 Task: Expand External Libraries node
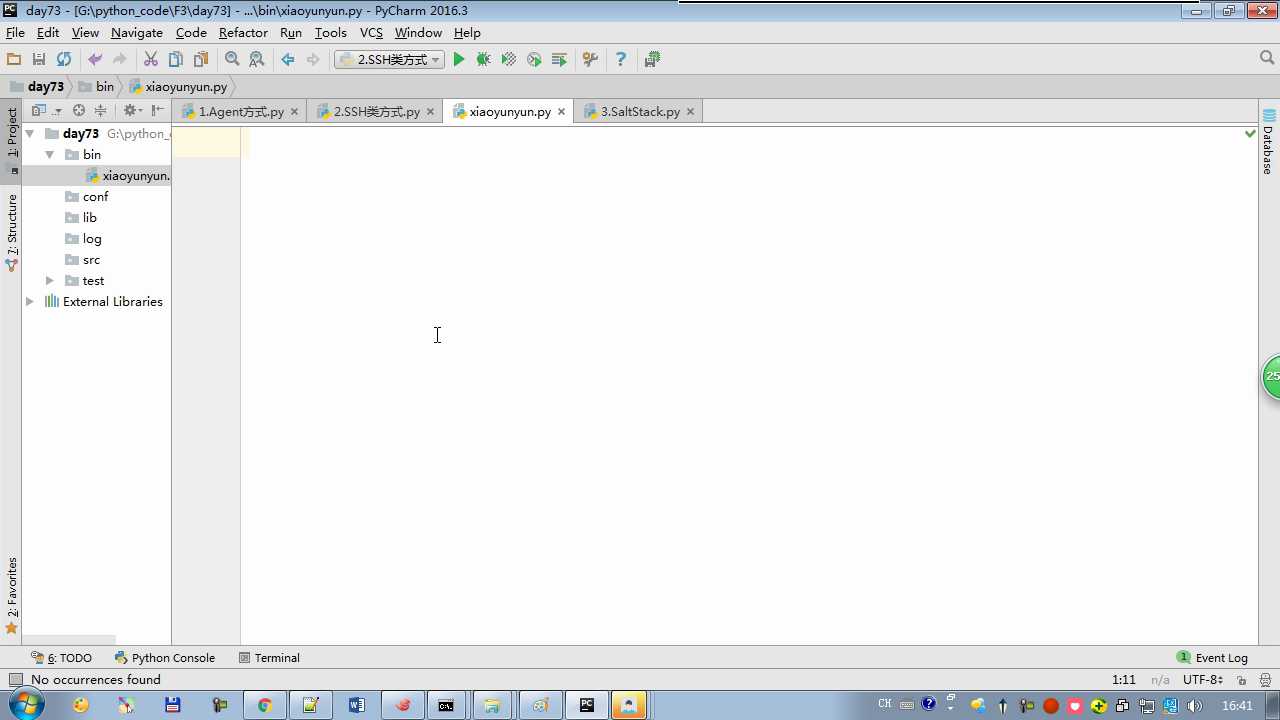coord(30,302)
